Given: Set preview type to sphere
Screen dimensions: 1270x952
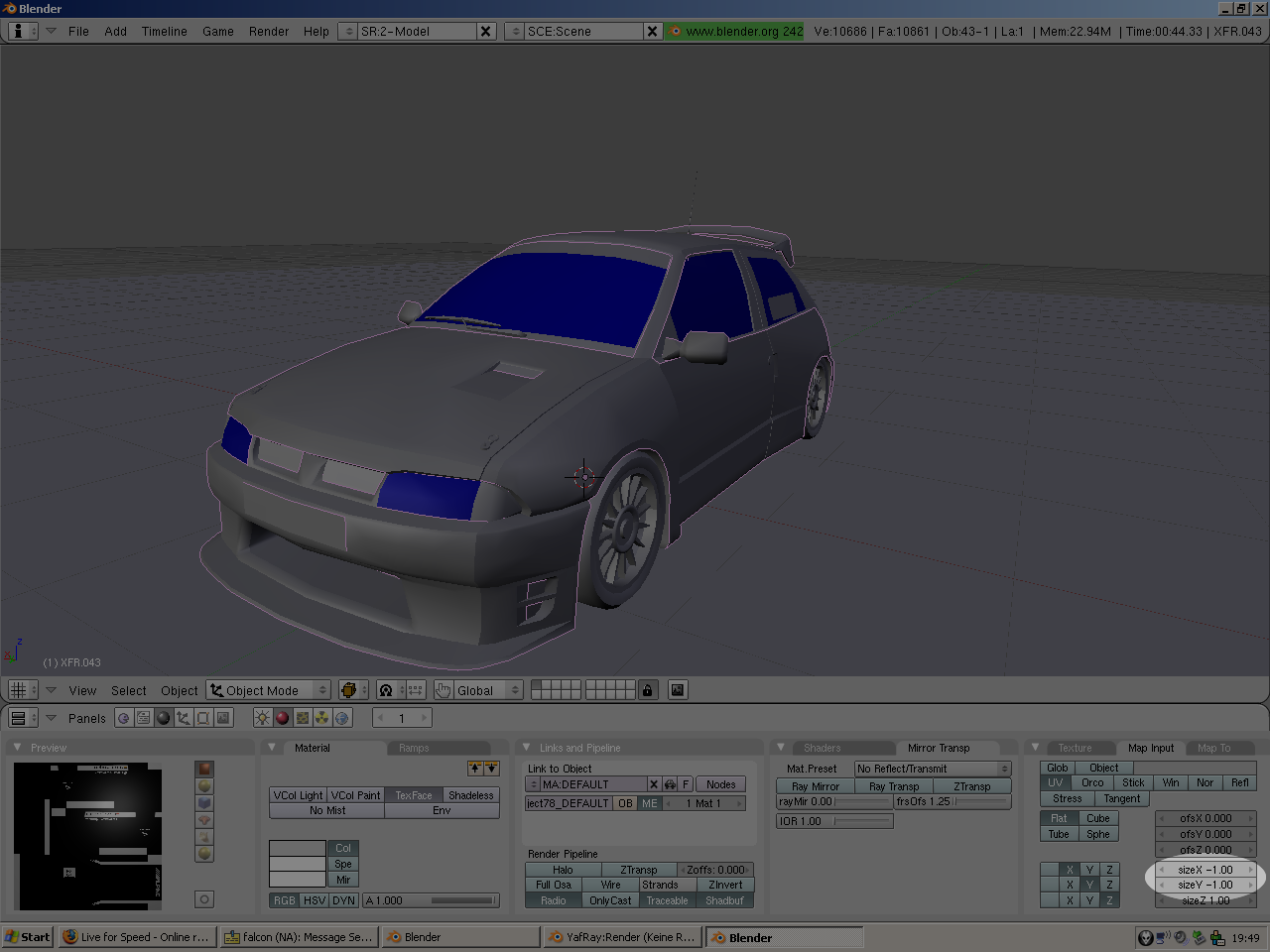Looking at the screenshot, I should point(204,786).
